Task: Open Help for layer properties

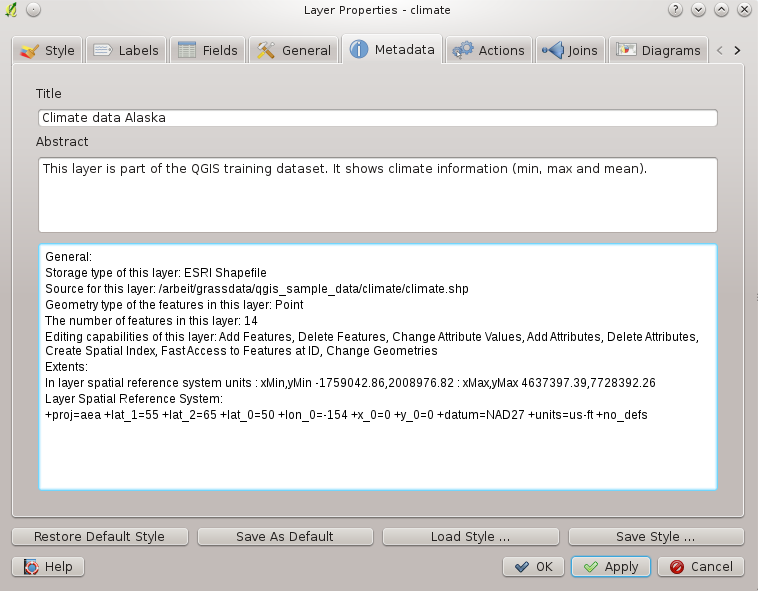Action: pos(48,567)
